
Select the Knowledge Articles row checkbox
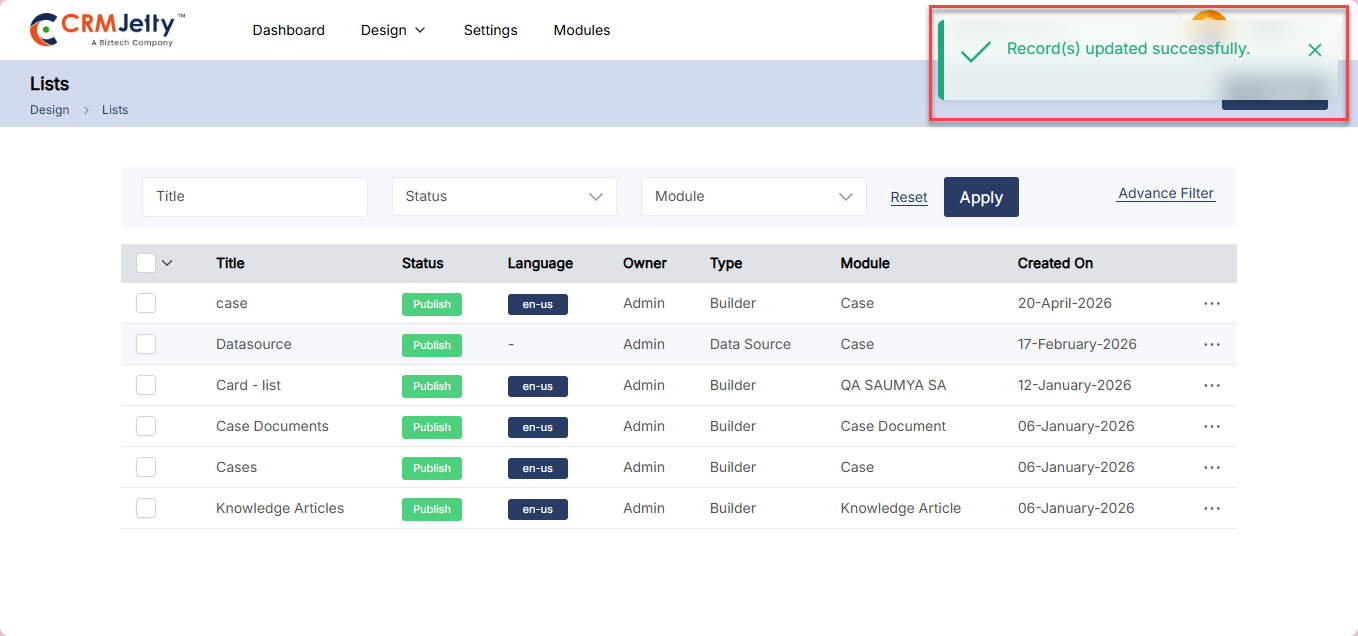(x=146, y=508)
